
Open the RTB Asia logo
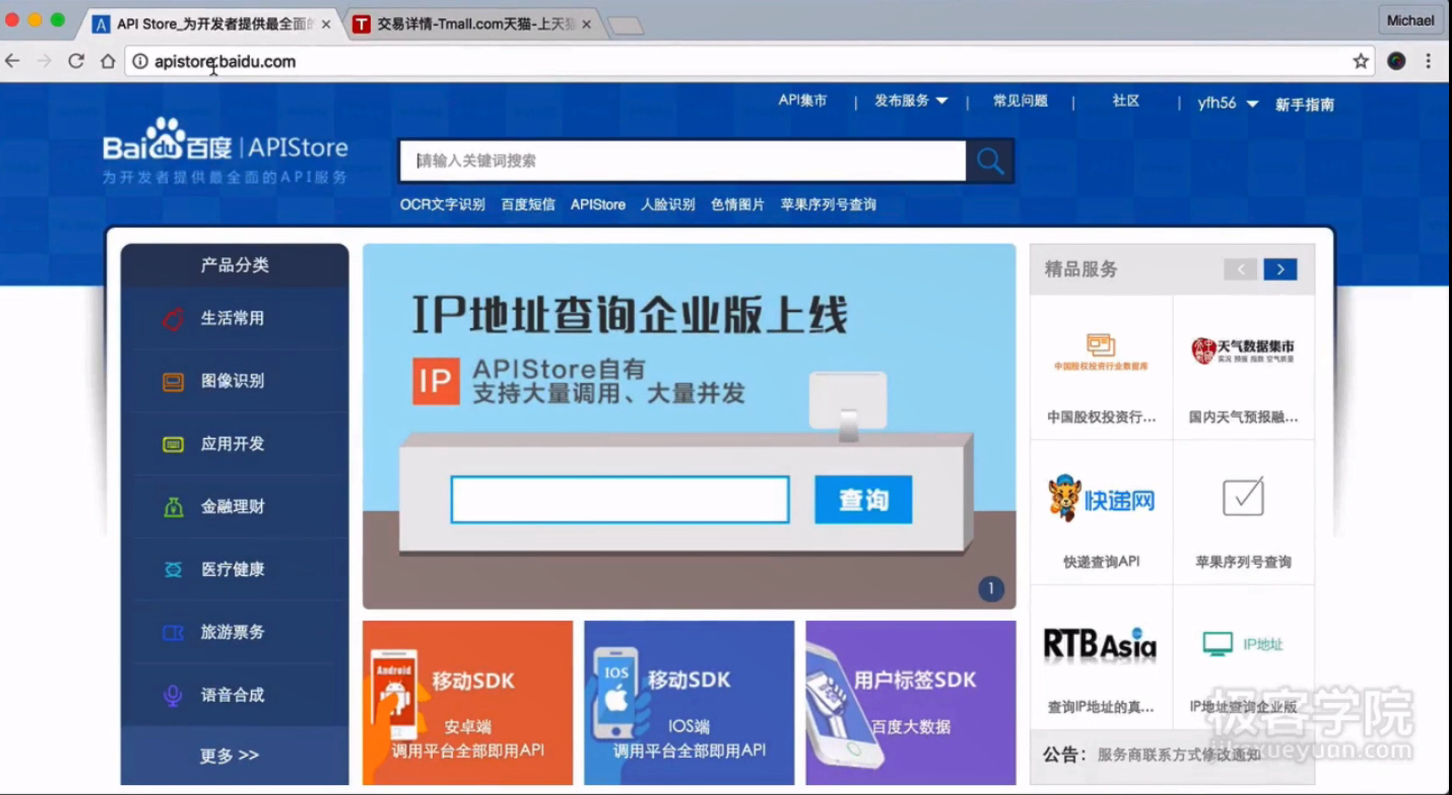click(x=1100, y=645)
